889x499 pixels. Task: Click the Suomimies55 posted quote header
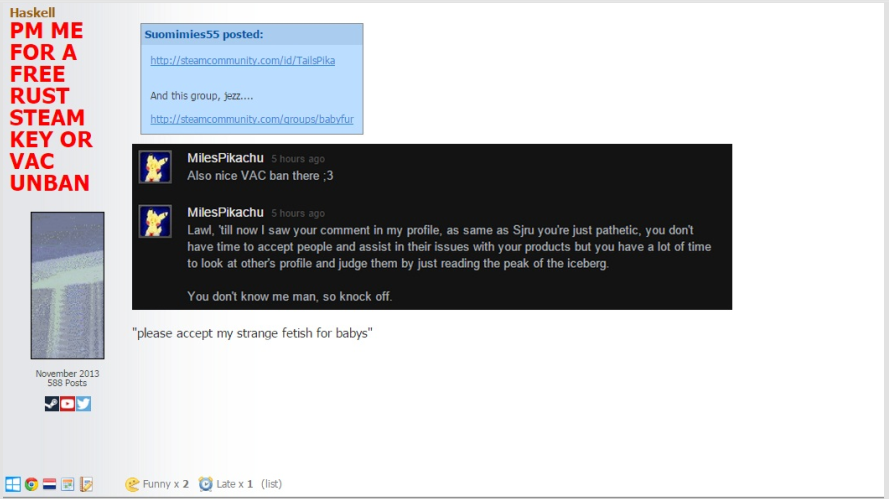(x=252, y=34)
